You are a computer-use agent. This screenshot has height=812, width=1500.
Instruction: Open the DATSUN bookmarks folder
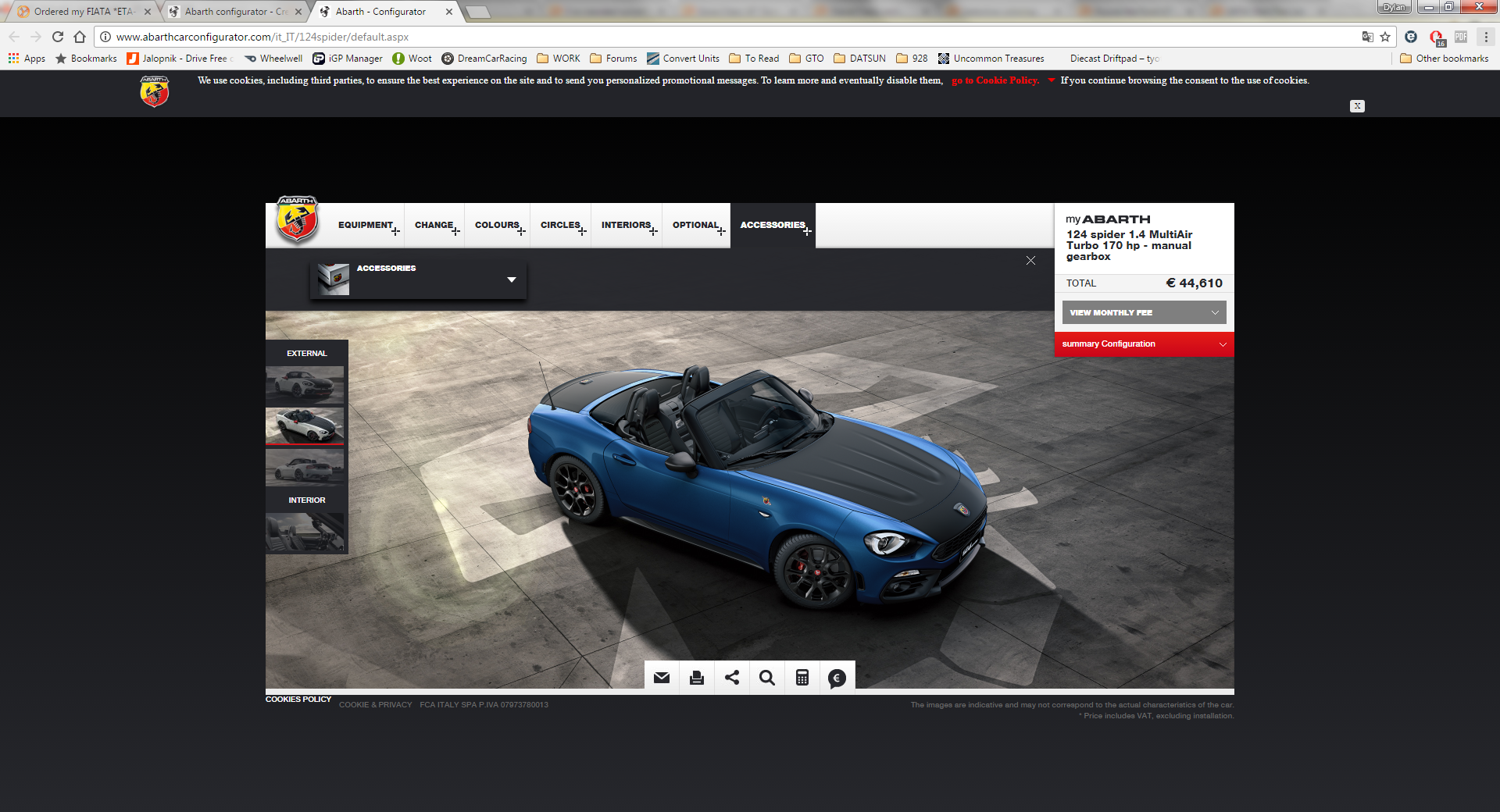(x=859, y=59)
